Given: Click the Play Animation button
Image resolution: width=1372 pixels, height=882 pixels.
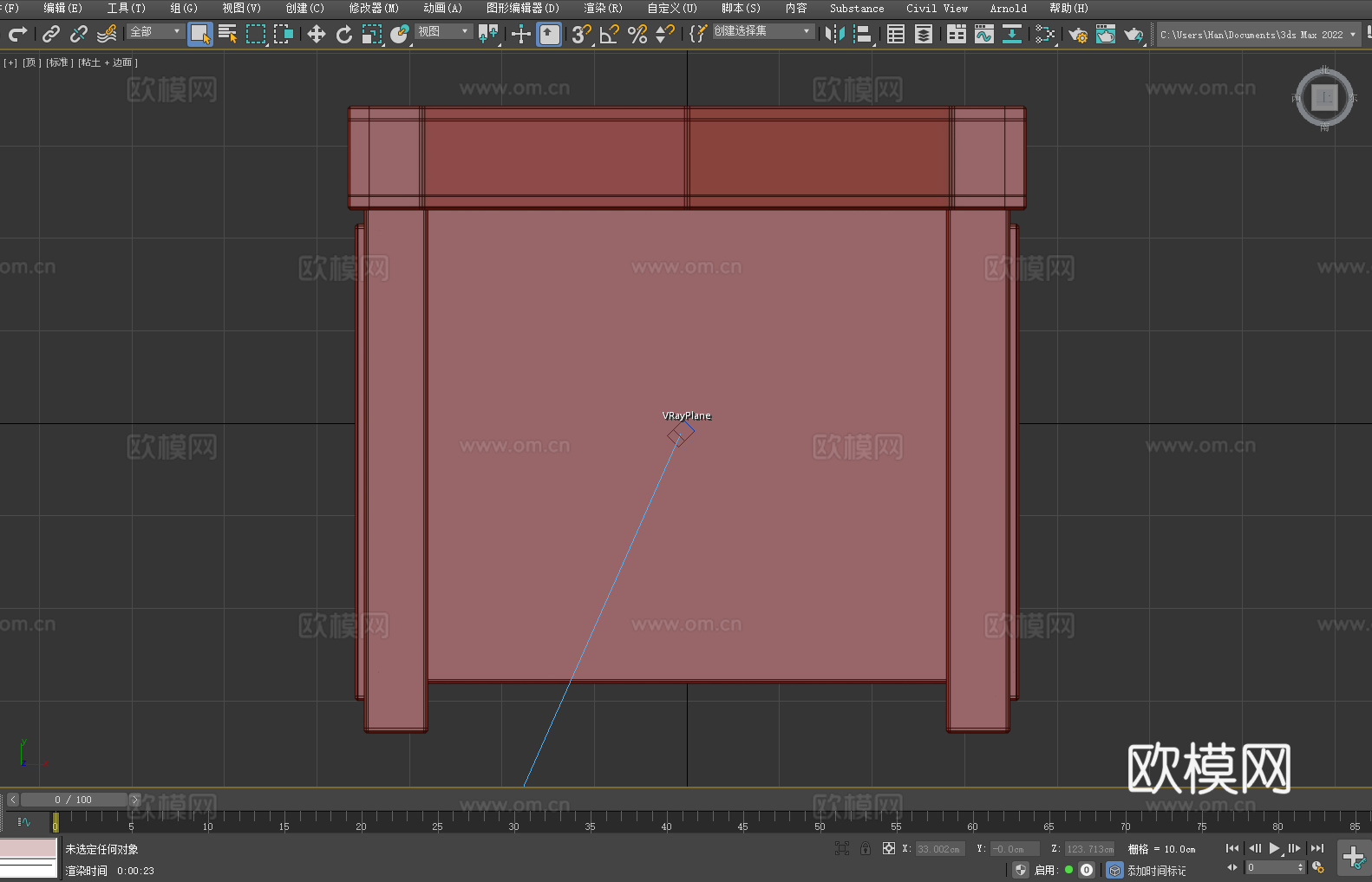Looking at the screenshot, I should click(x=1274, y=848).
